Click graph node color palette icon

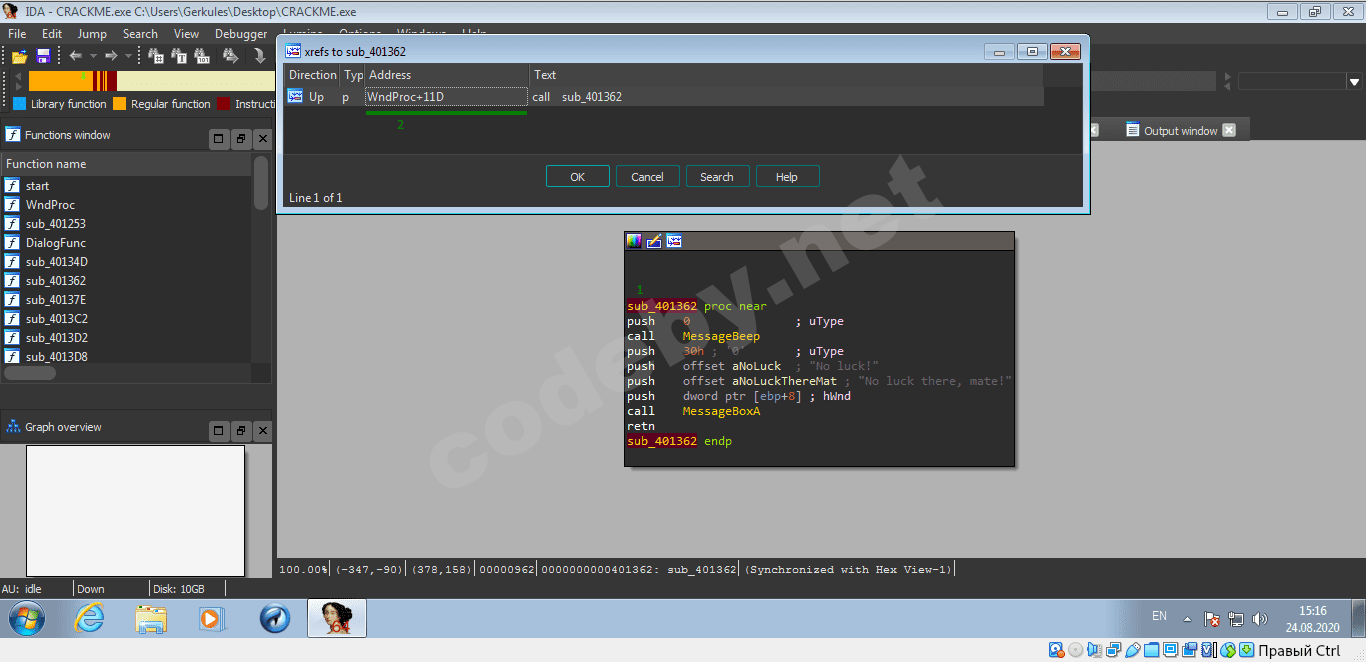coord(634,241)
